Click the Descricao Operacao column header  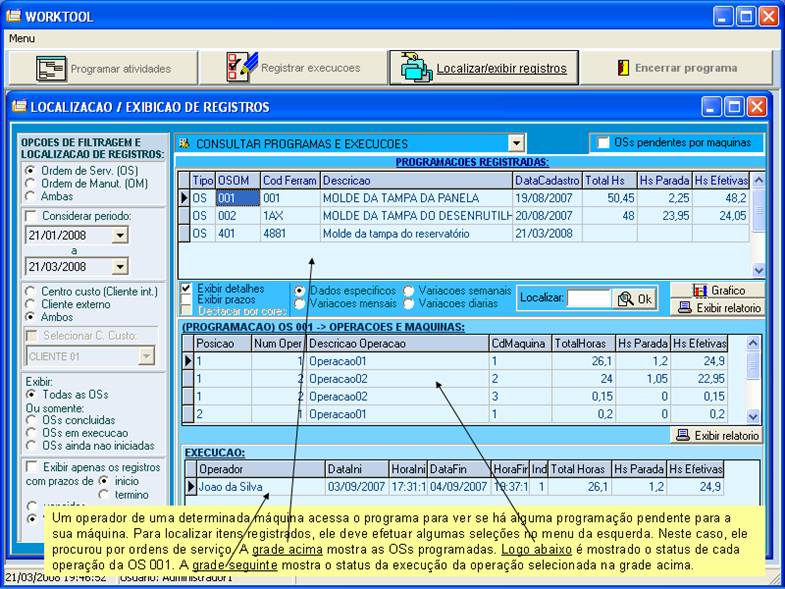(398, 344)
